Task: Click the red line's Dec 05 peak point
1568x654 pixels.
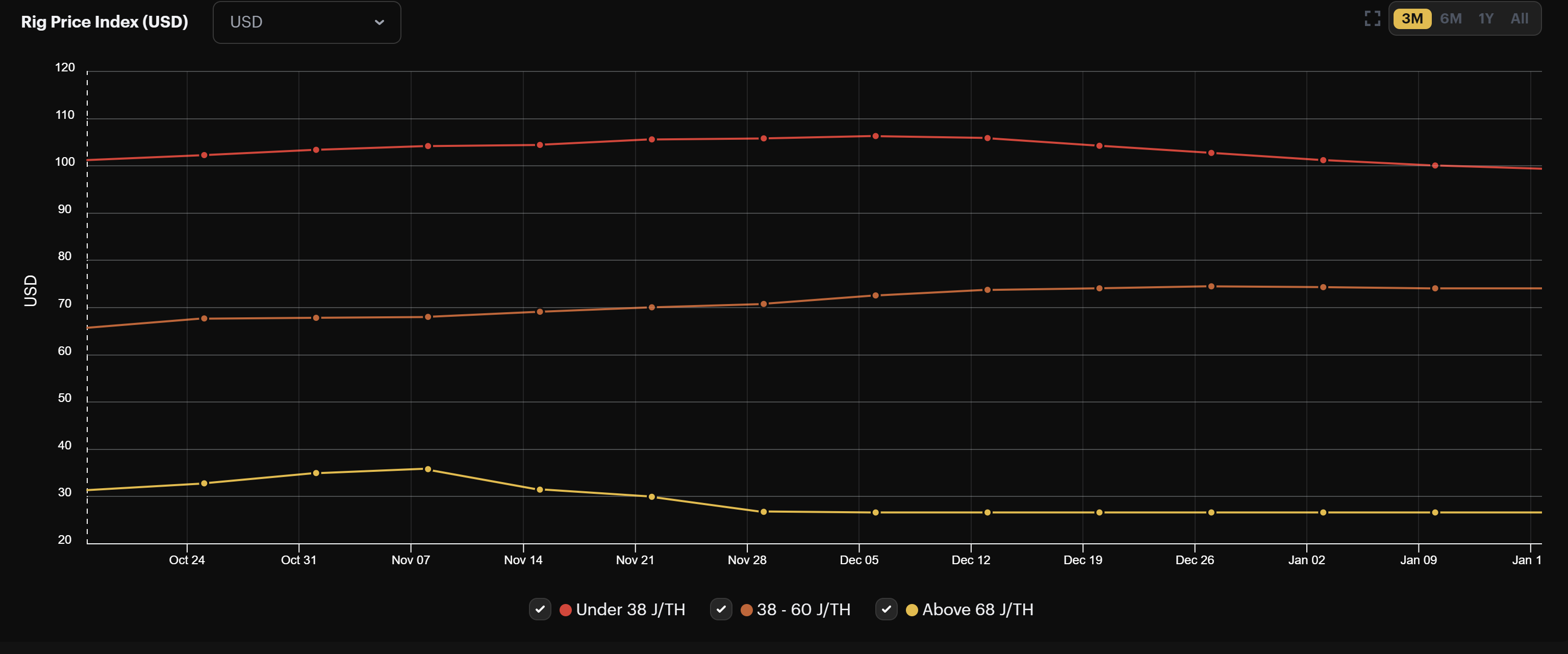Action: point(875,136)
